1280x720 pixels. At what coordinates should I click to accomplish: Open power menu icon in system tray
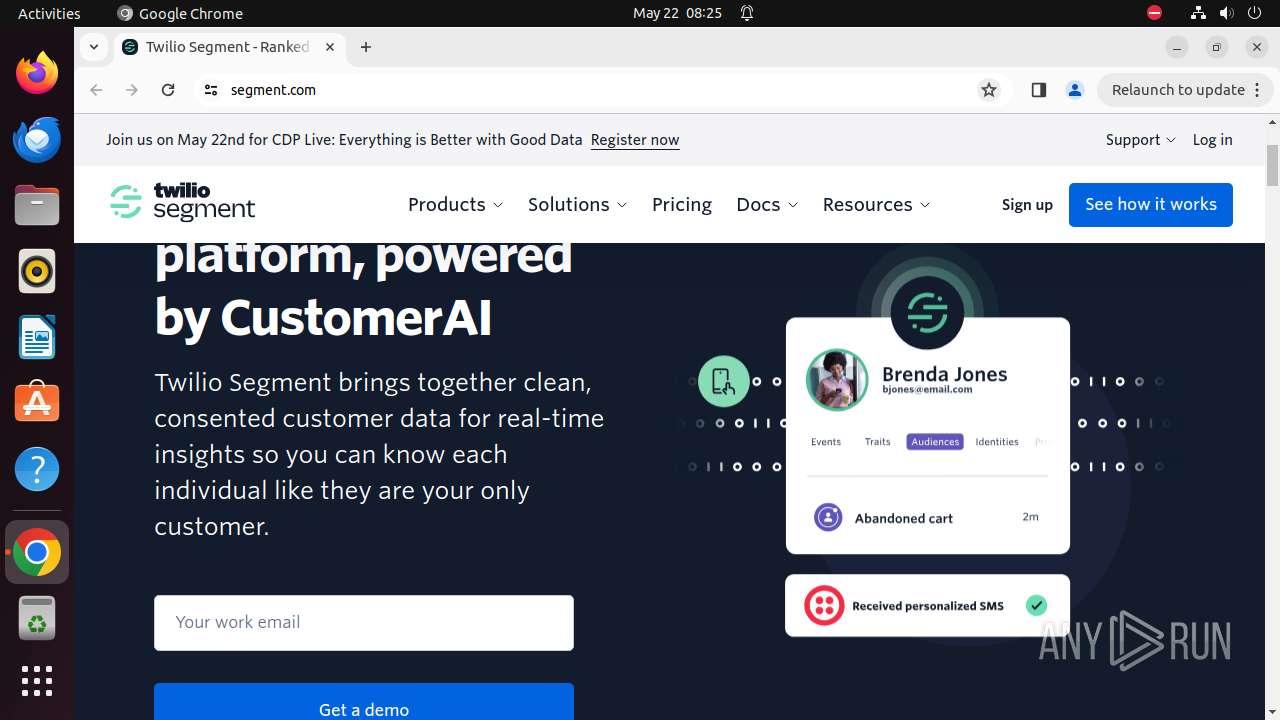click(x=1254, y=13)
